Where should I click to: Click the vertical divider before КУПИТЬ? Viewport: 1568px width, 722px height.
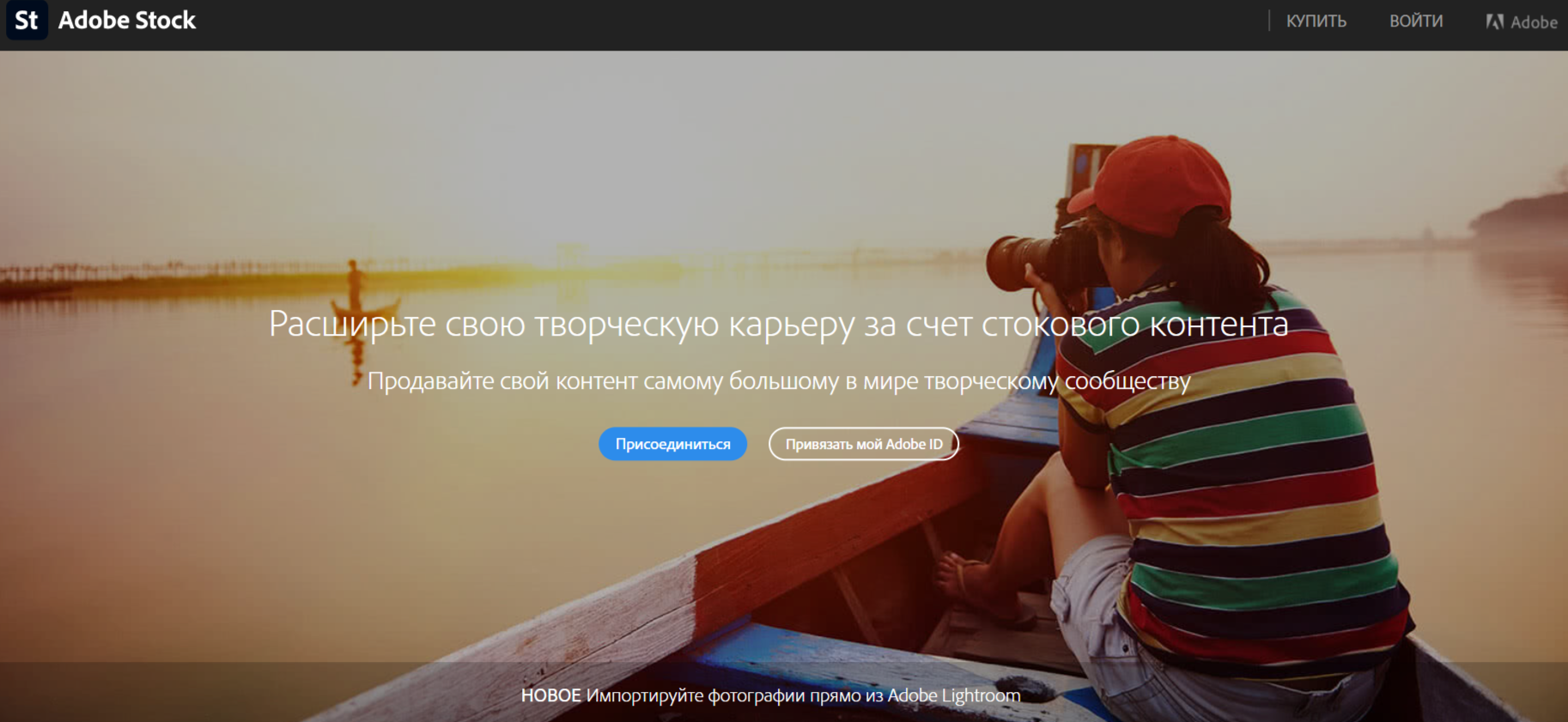click(1269, 21)
